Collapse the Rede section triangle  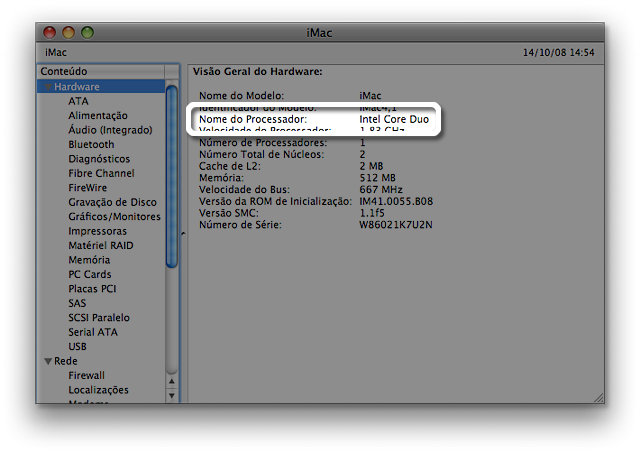[47, 361]
